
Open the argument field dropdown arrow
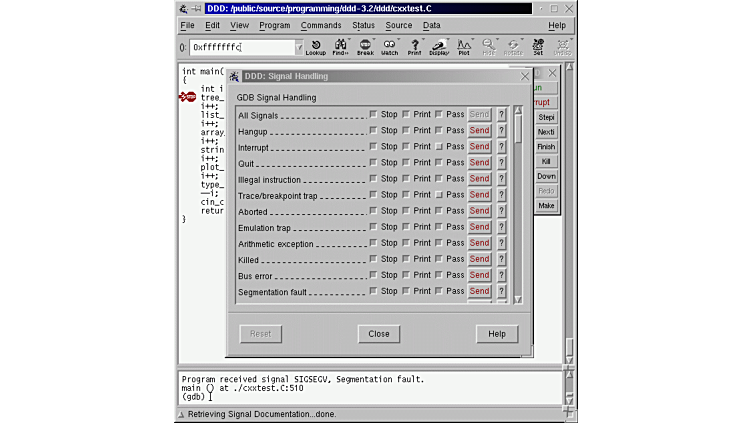pos(298,47)
